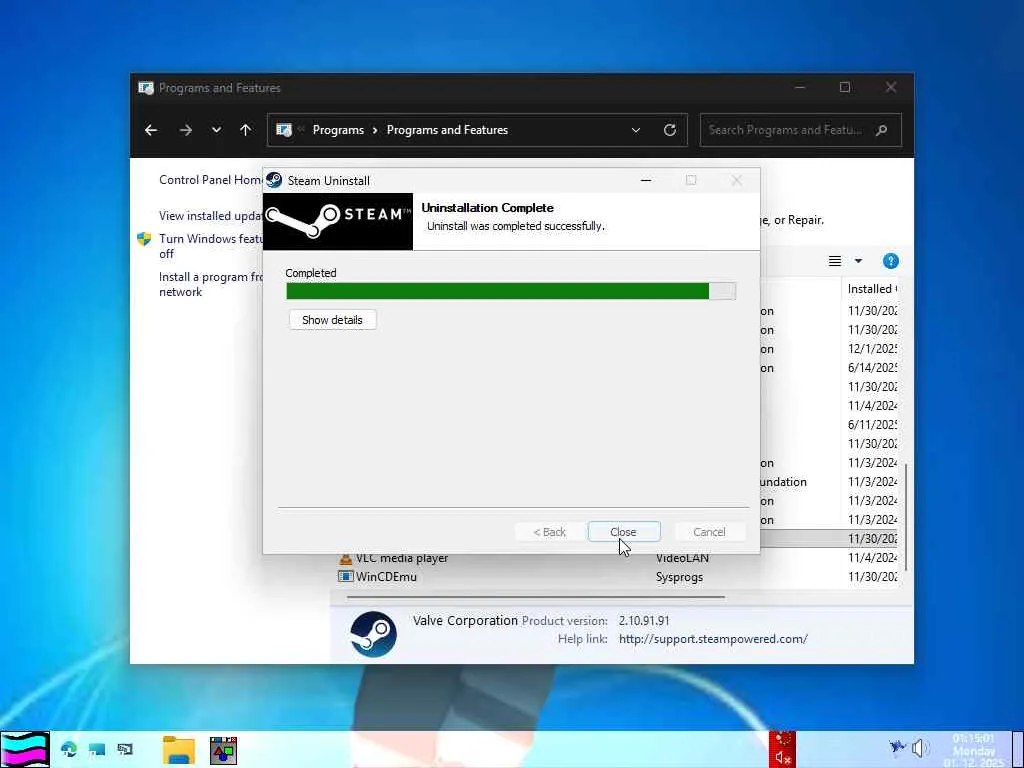Click the view options list icon
Screen dimensions: 1024x768
click(835, 261)
